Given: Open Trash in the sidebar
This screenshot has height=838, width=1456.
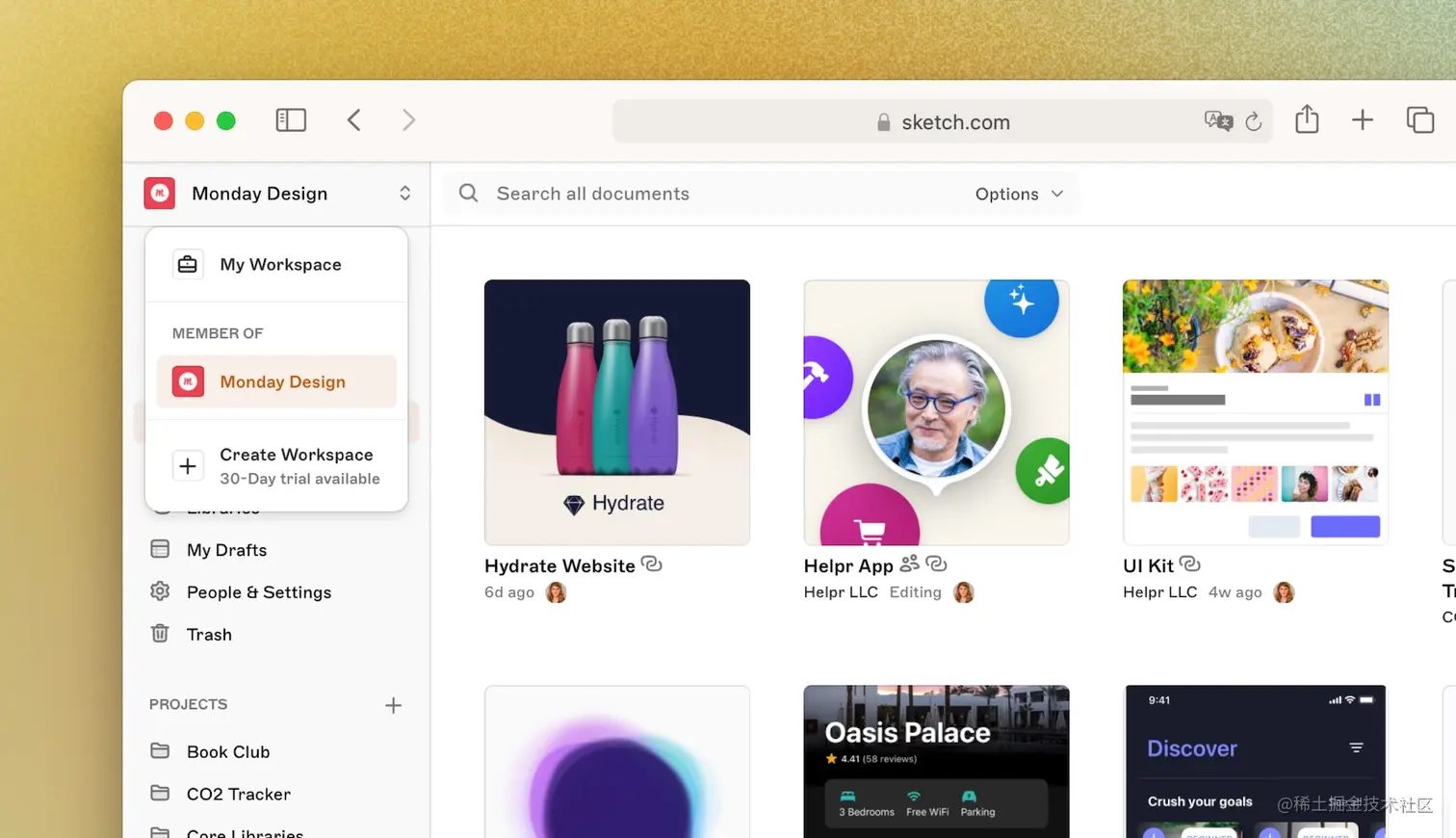Looking at the screenshot, I should click(x=209, y=635).
